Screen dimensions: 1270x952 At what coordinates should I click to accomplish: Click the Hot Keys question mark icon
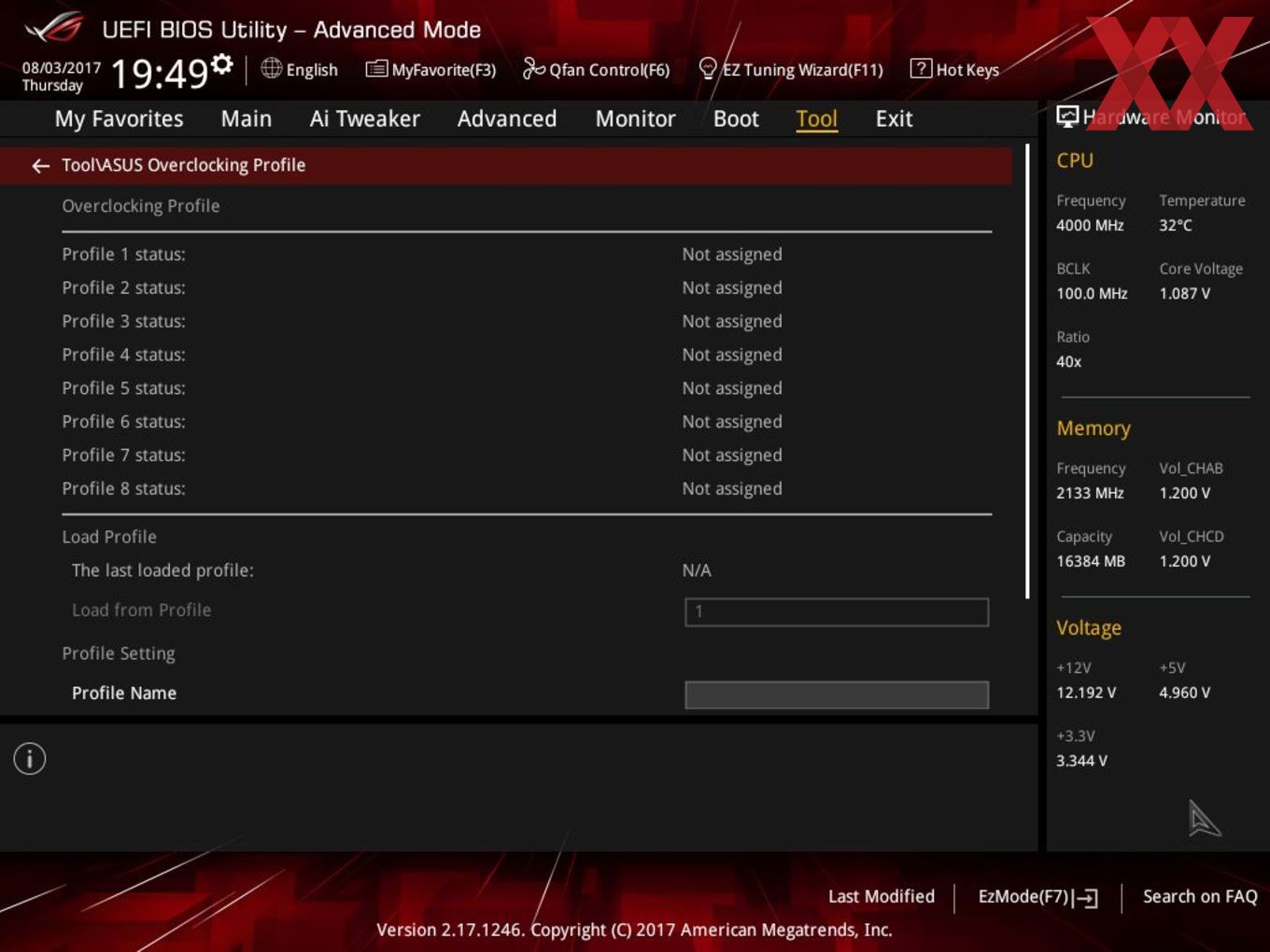[x=921, y=68]
